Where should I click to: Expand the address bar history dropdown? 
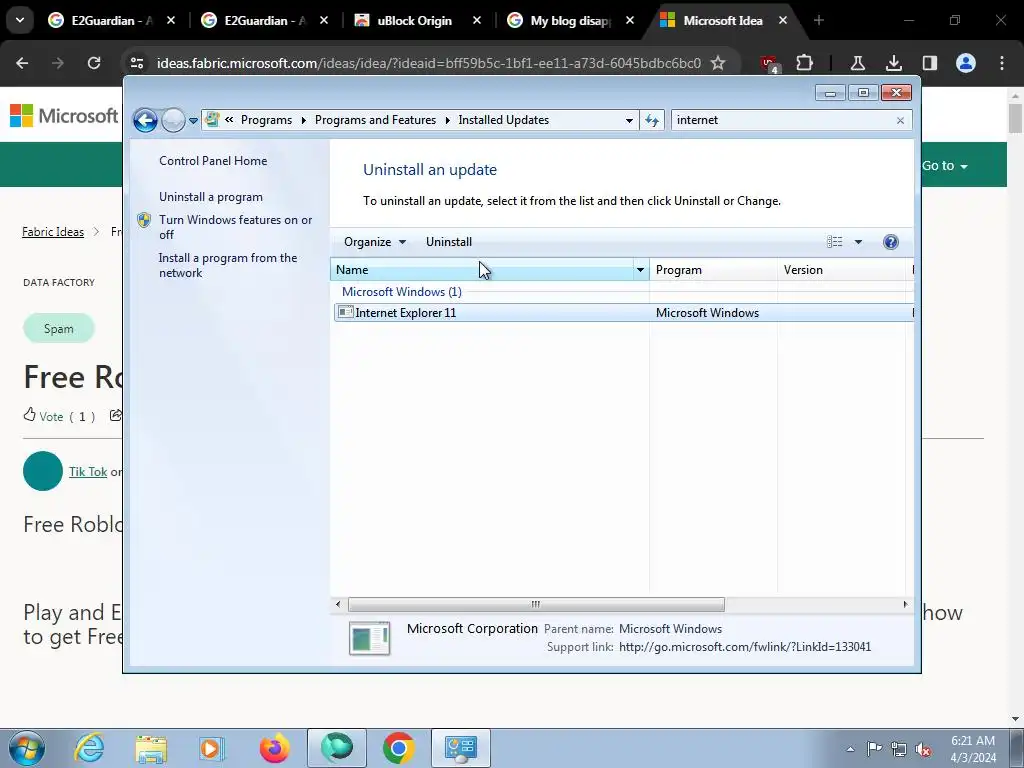pos(629,121)
